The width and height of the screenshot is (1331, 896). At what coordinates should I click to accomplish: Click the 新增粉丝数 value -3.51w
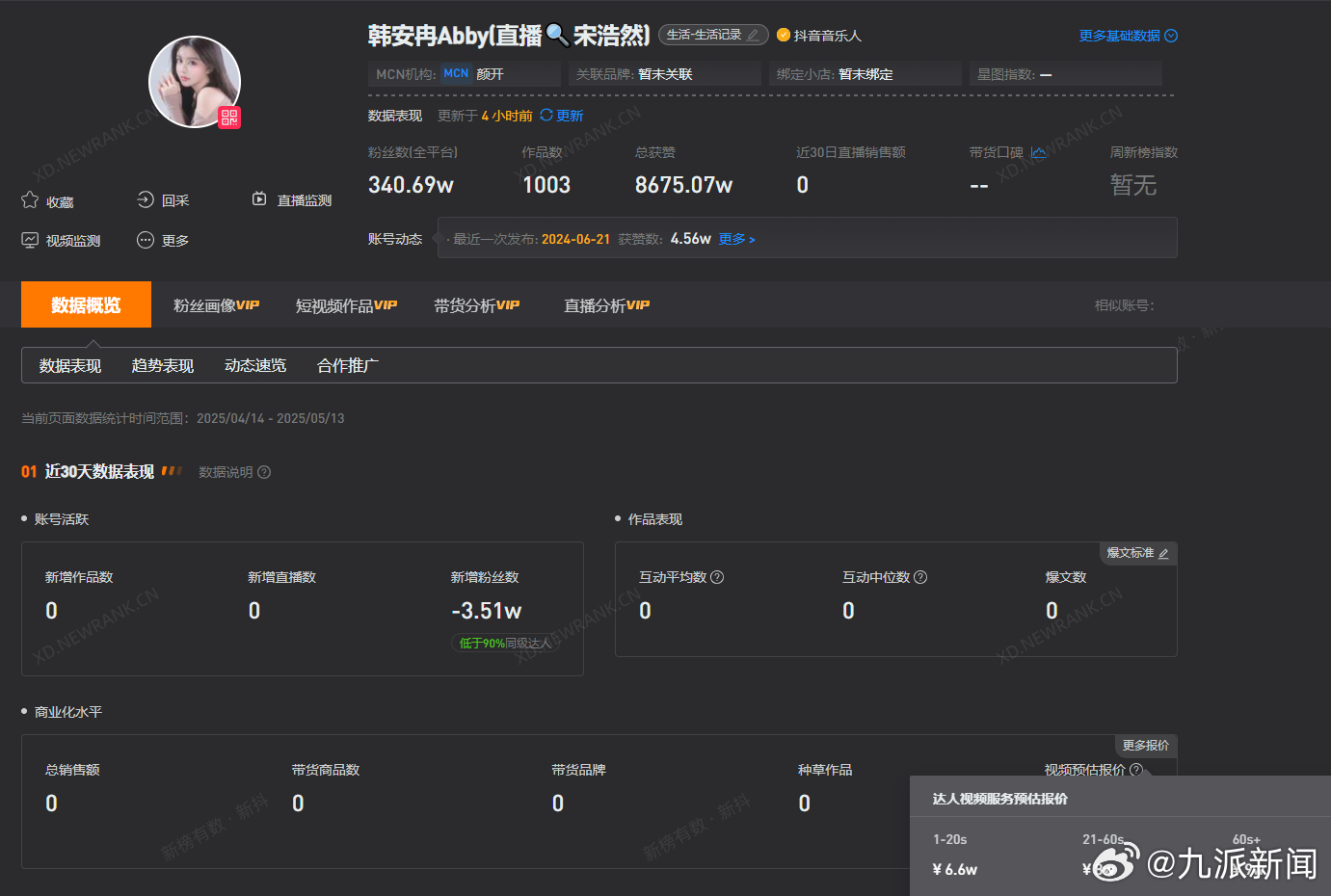coord(486,611)
